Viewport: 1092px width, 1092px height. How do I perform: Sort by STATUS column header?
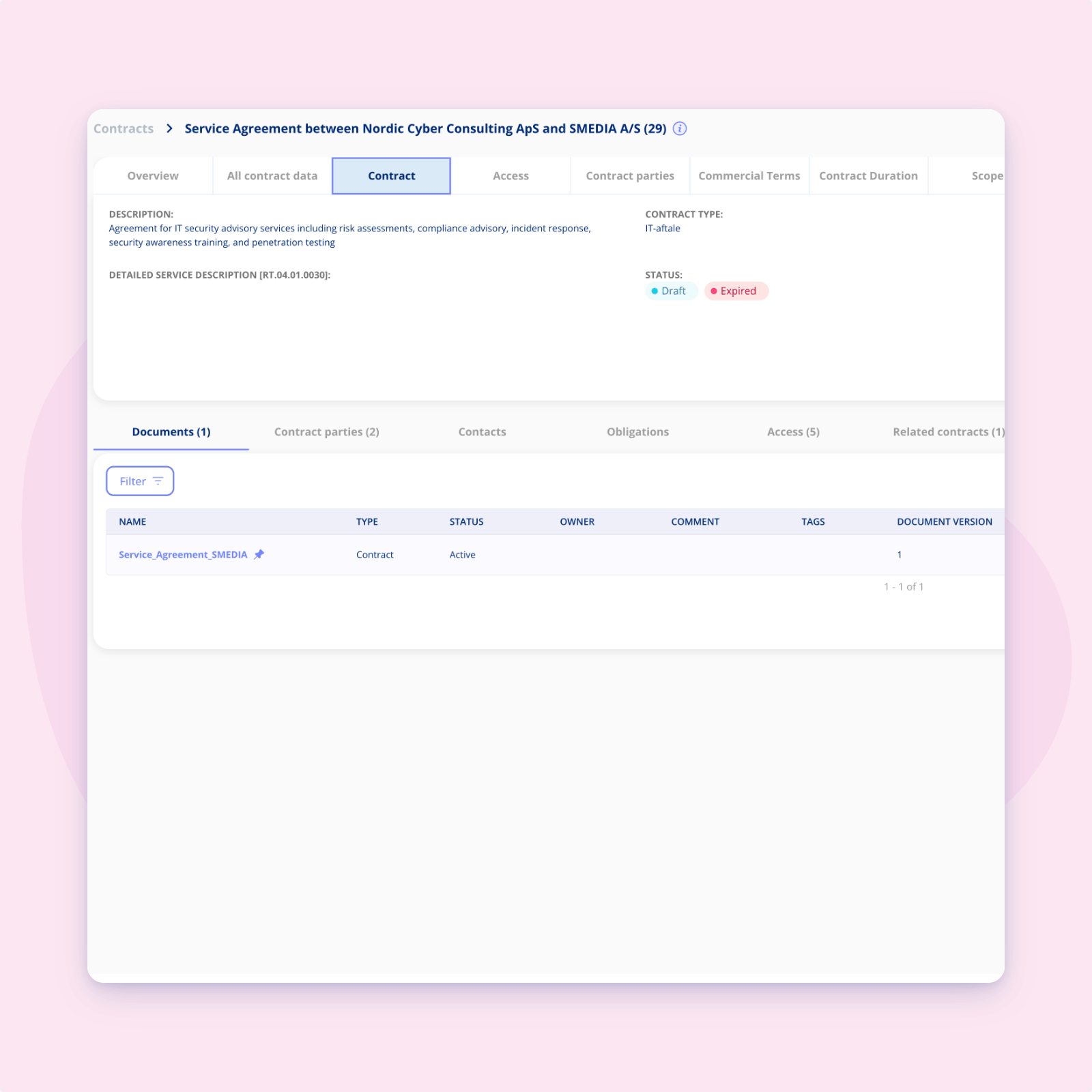coord(467,521)
